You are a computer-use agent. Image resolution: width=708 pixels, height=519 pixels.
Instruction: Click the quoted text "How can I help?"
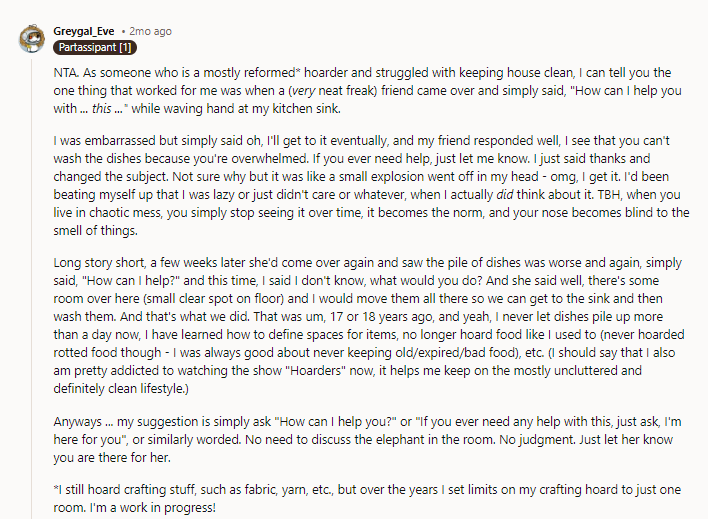click(x=131, y=281)
